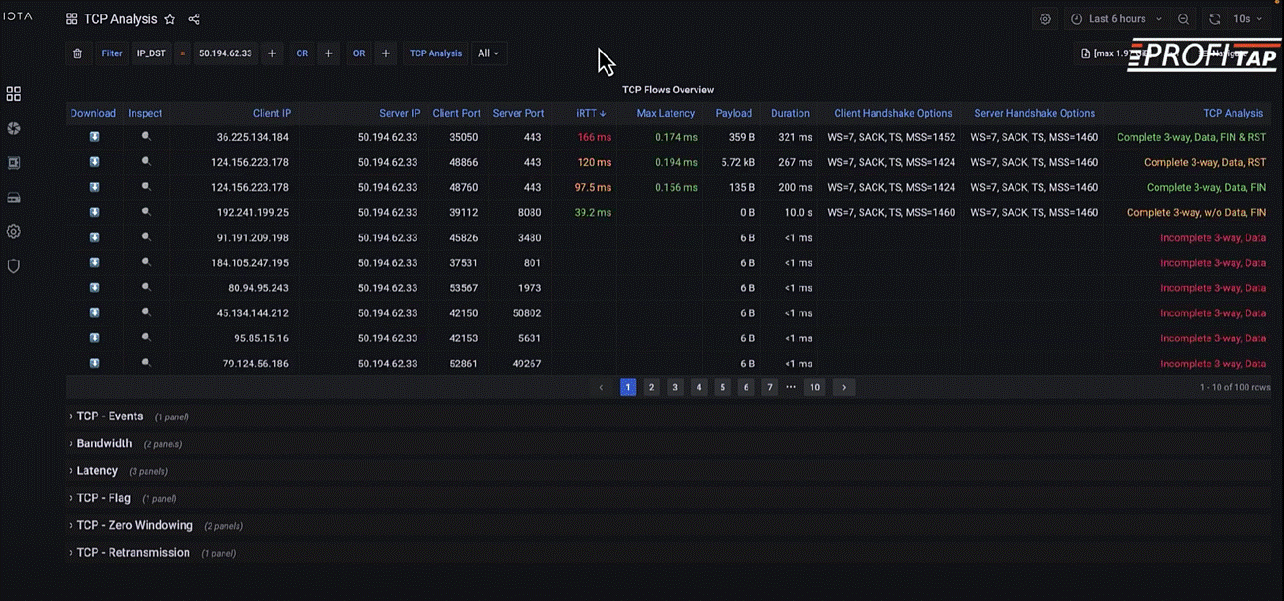Viewport: 1284px width, 601px height.
Task: Go to page 10 of flows
Action: 815,387
